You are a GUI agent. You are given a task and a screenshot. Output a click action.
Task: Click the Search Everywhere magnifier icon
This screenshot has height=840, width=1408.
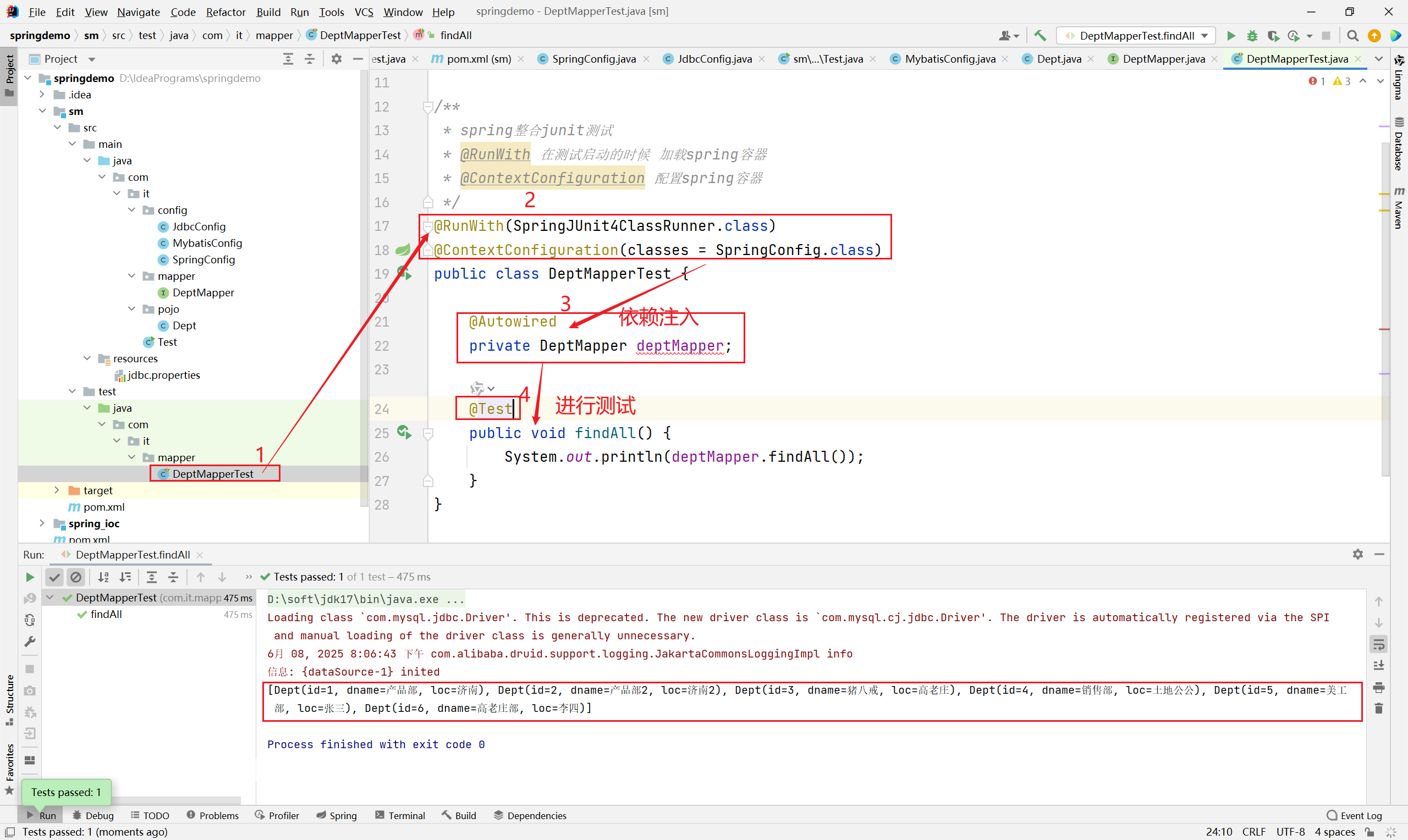1352,36
